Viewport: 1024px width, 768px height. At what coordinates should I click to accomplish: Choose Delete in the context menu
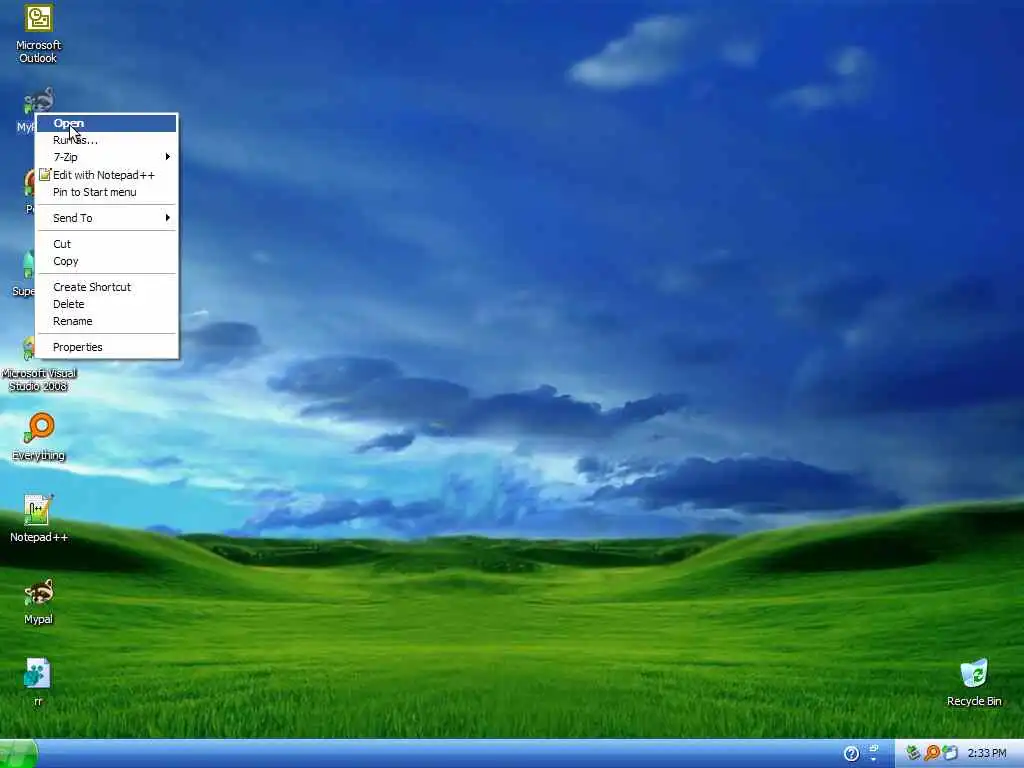coord(106,304)
